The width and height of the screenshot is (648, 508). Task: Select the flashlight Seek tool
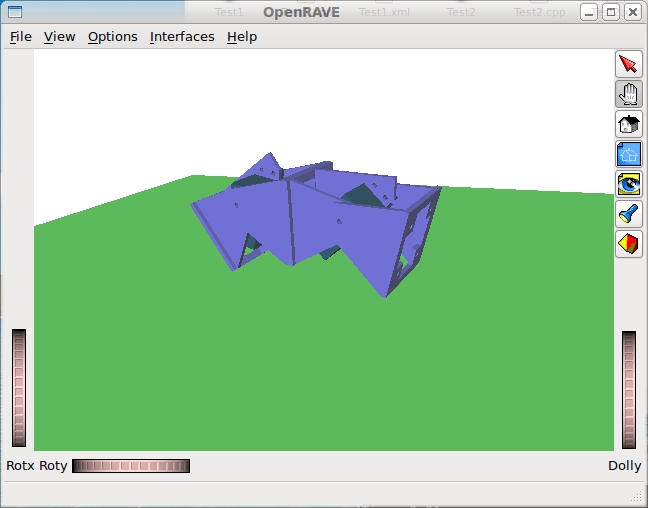[x=628, y=213]
